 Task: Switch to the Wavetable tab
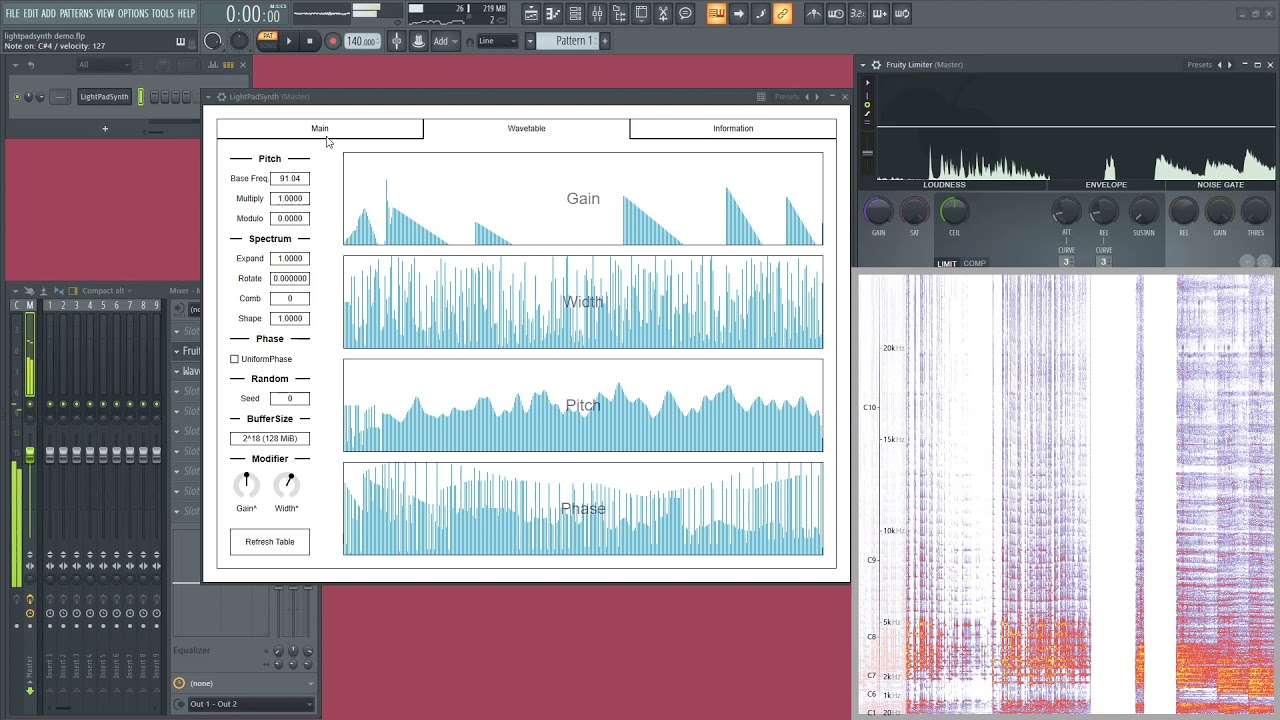click(x=526, y=128)
